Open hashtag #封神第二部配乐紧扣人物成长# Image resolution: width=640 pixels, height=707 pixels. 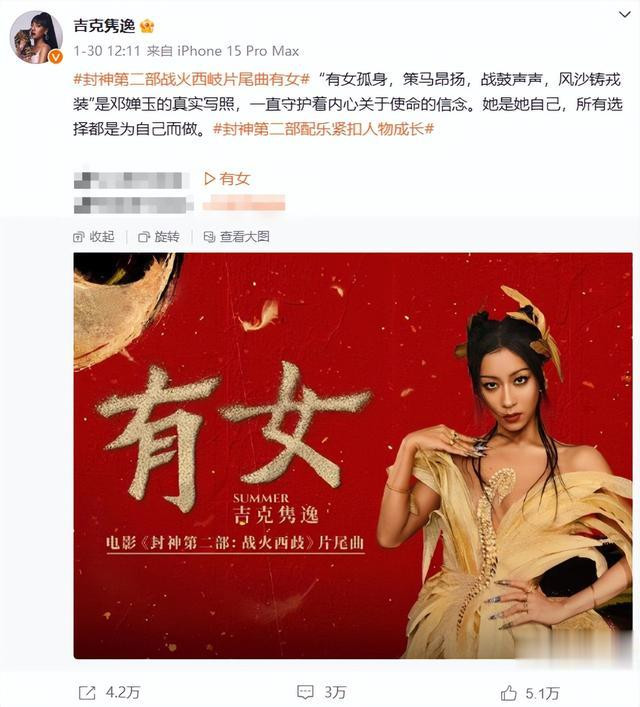[x=323, y=129]
